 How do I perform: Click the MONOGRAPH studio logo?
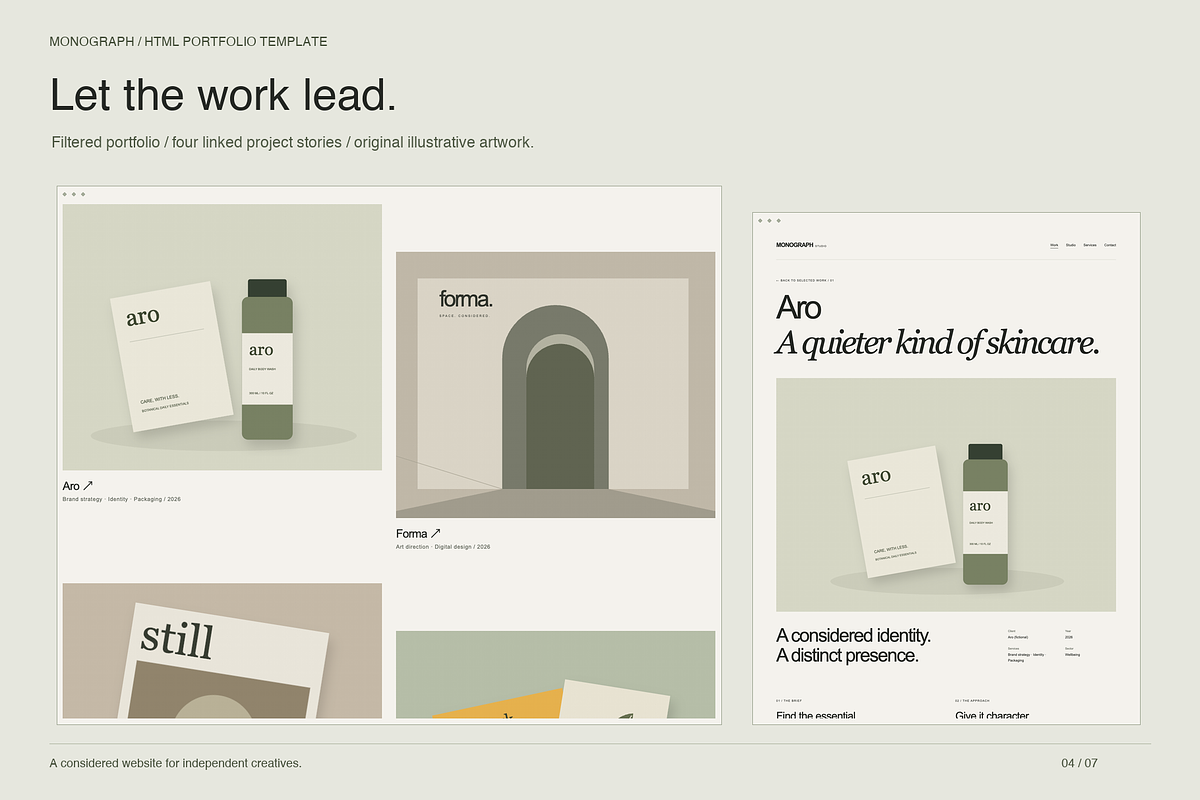tap(801, 245)
